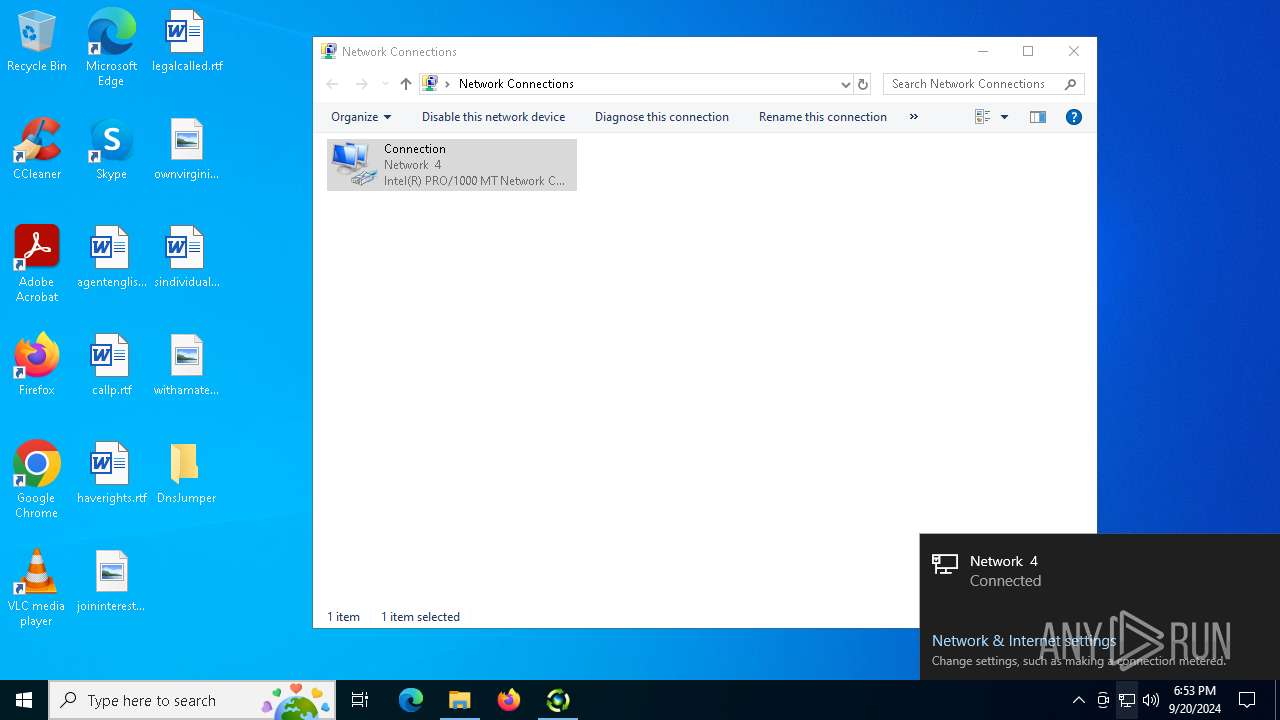Select Network 4 Connected in flyout
Viewport: 1280px width, 720px height.
[x=1100, y=571]
